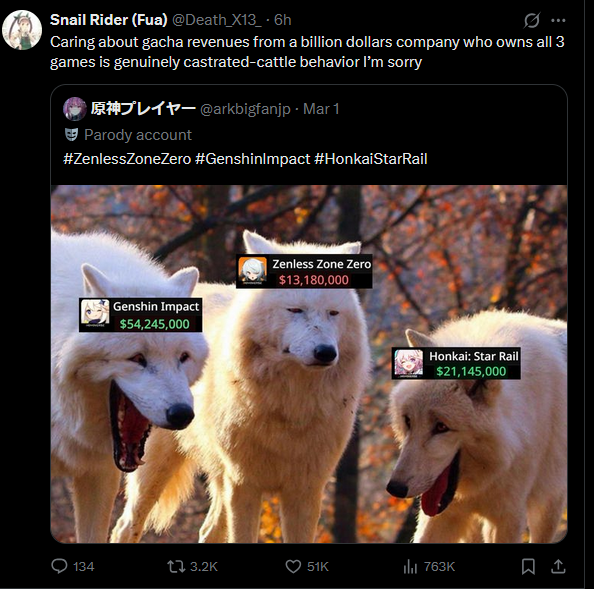
Task: Click the reply speech bubble icon
Action: tap(59, 566)
